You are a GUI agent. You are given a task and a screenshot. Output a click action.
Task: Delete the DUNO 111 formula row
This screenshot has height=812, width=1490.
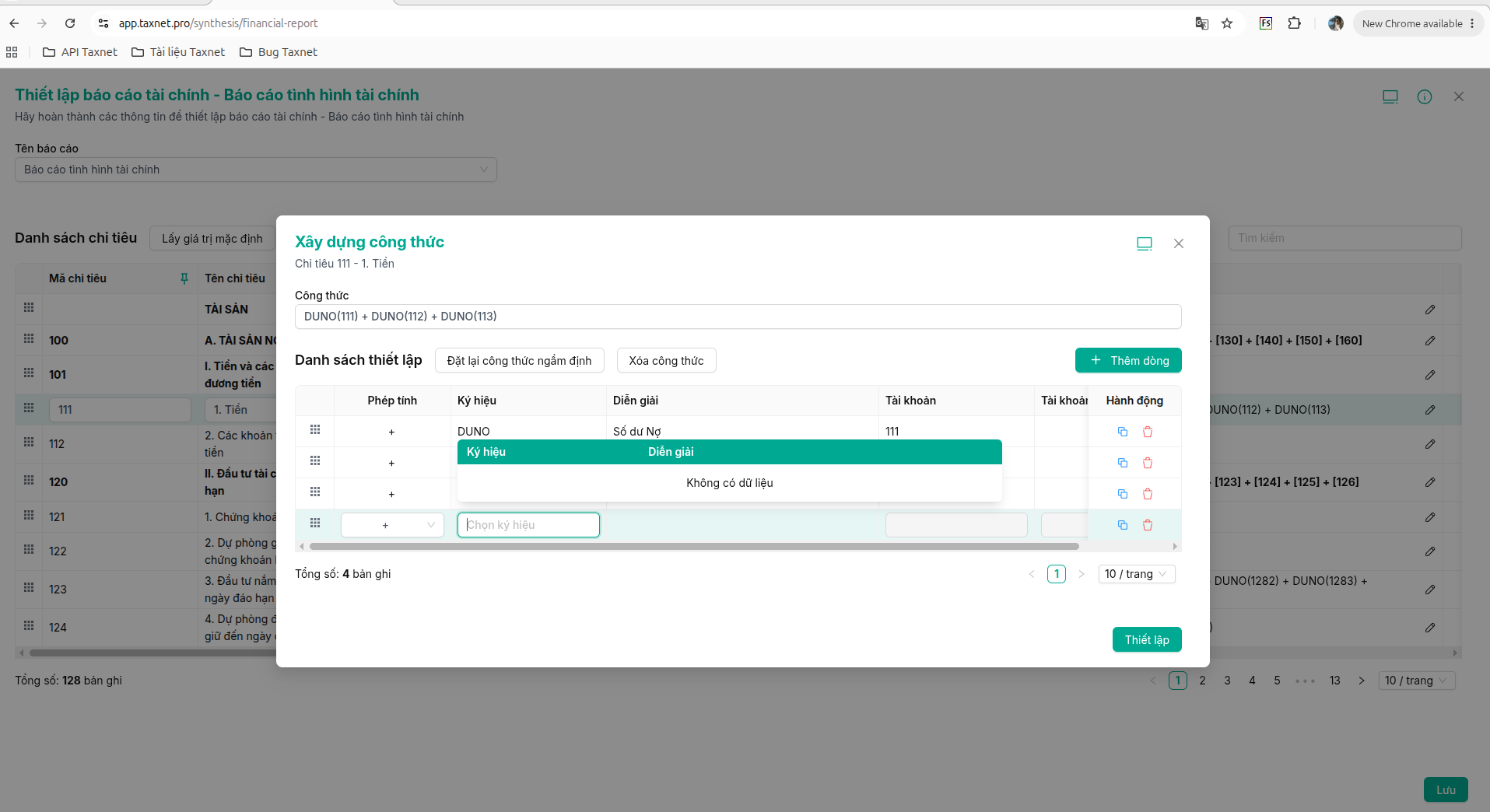tap(1147, 432)
